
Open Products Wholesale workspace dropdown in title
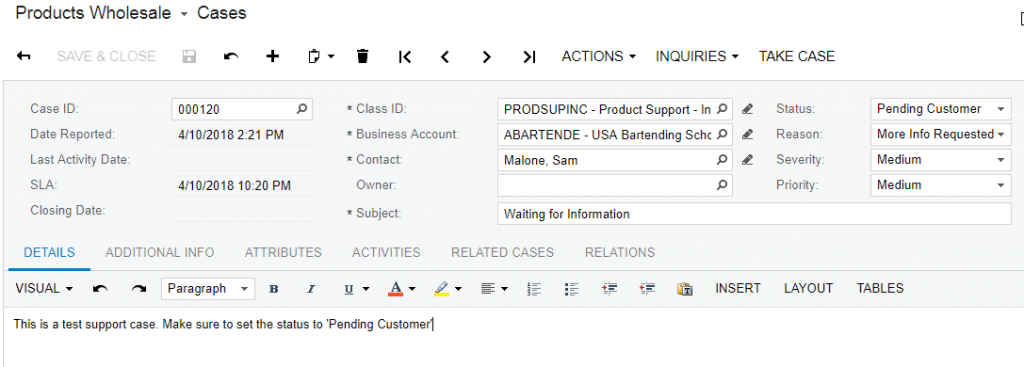(184, 14)
